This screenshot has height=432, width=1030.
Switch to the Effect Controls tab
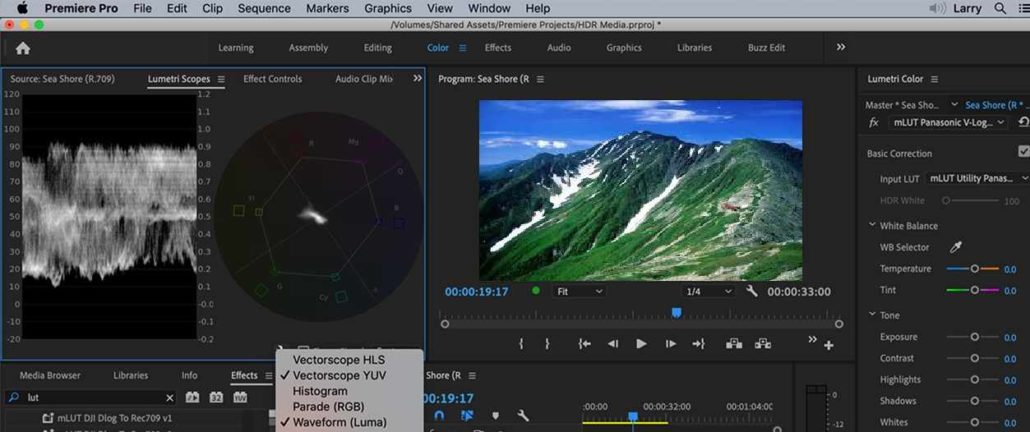(272, 79)
